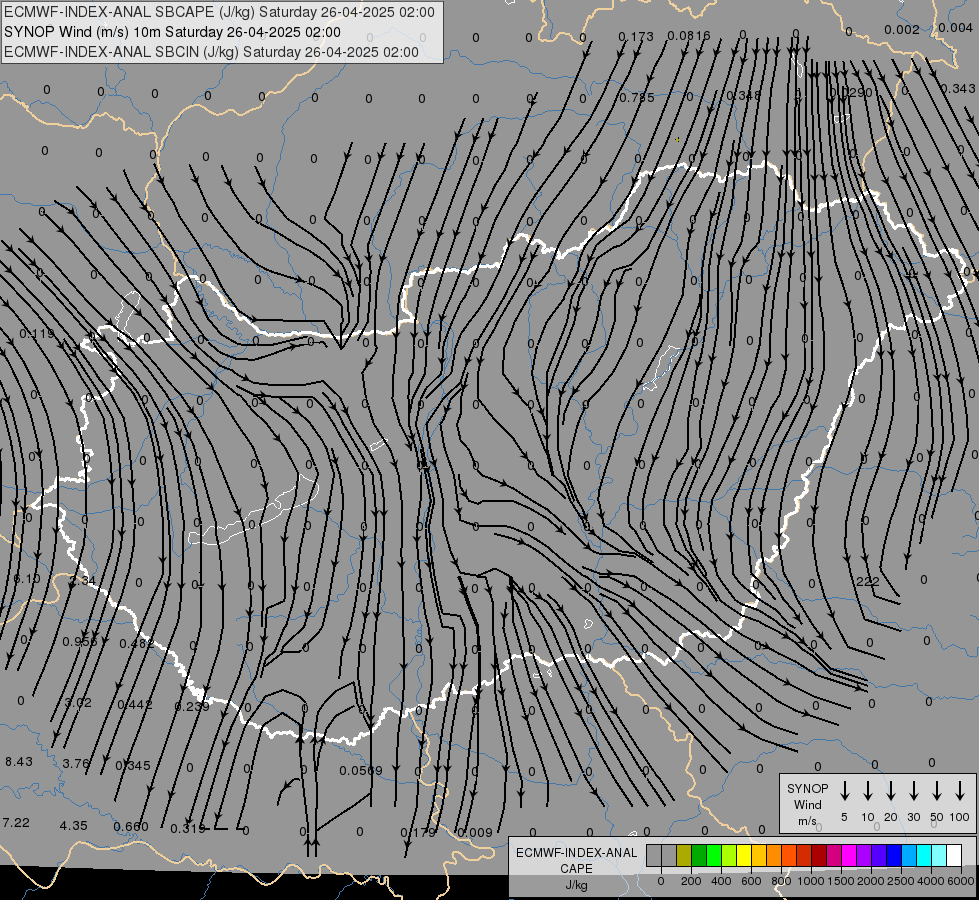Click the wind legend arrow above 5
This screenshot has width=979, height=900.
coord(844,791)
